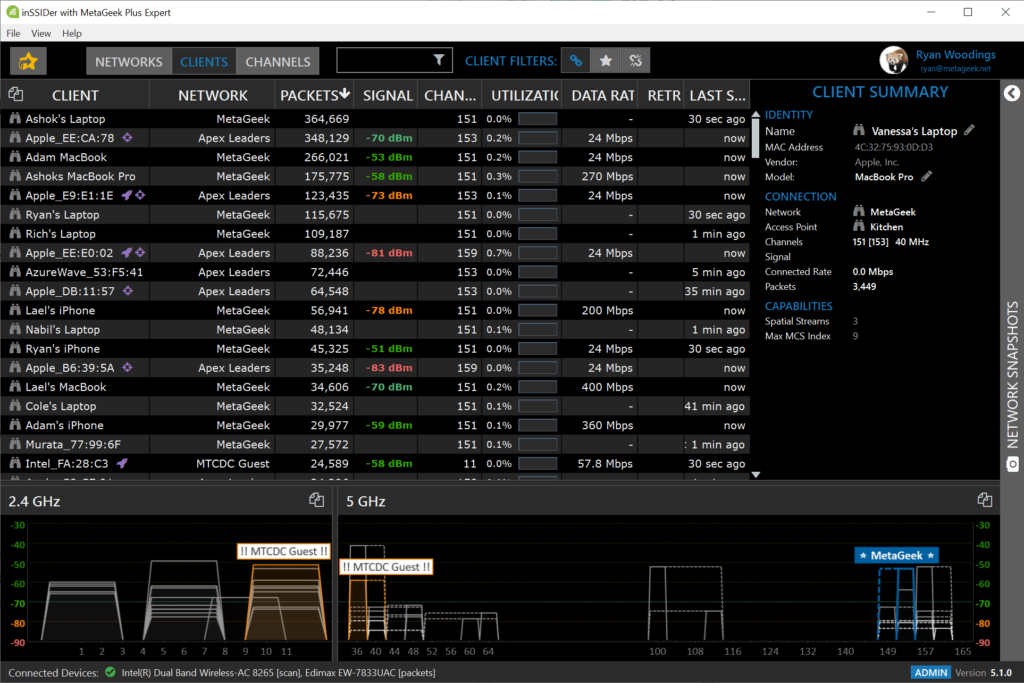The height and width of the screenshot is (683, 1024).
Task: Sort by the UTILIZATION column header
Action: (x=524, y=95)
